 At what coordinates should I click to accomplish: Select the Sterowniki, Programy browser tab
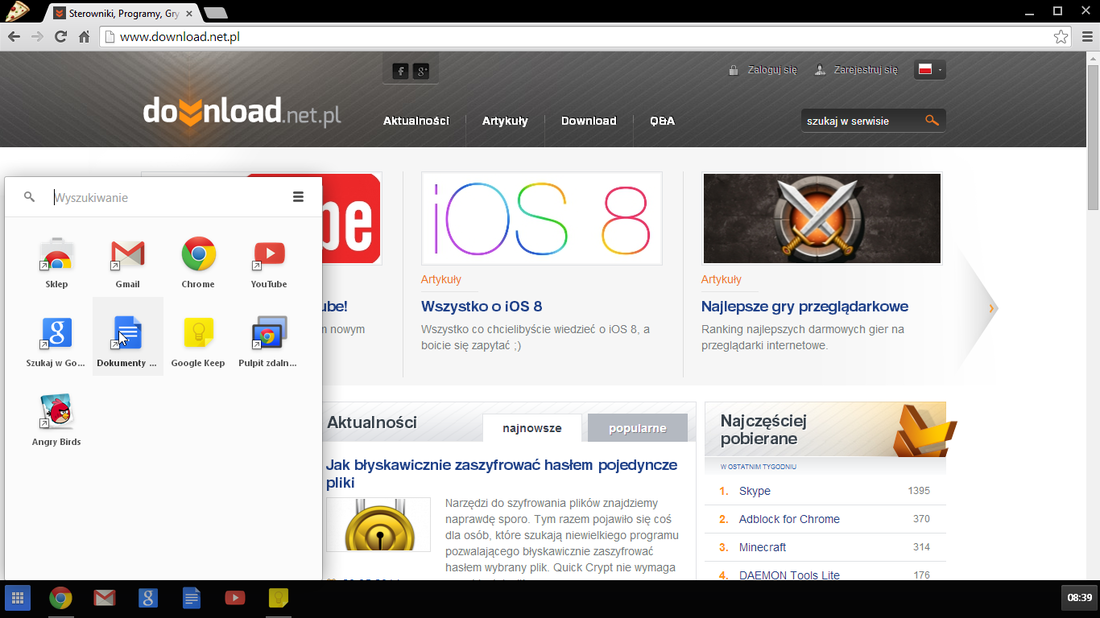pyautogui.click(x=123, y=13)
